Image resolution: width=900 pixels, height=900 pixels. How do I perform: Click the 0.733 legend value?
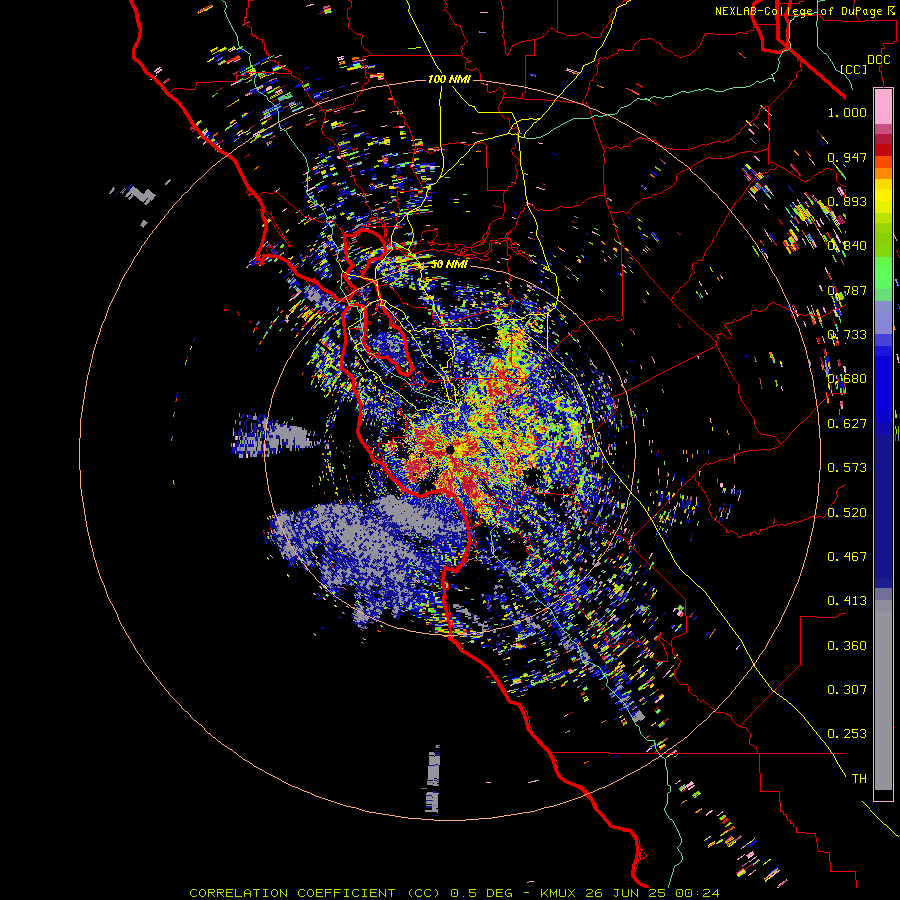847,335
